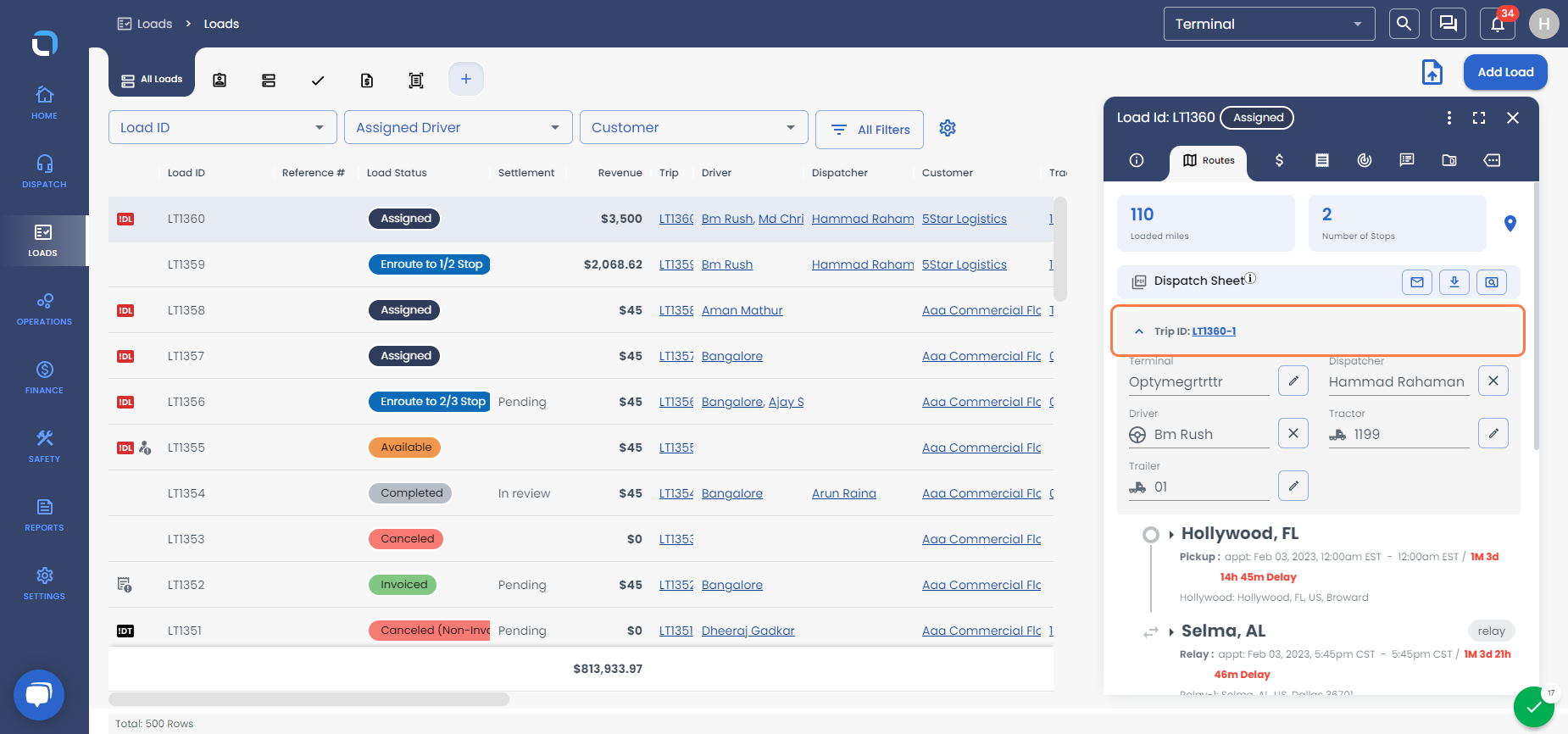Image resolution: width=1568 pixels, height=734 pixels.
Task: Edit tractor 1199
Action: pos(1493,433)
